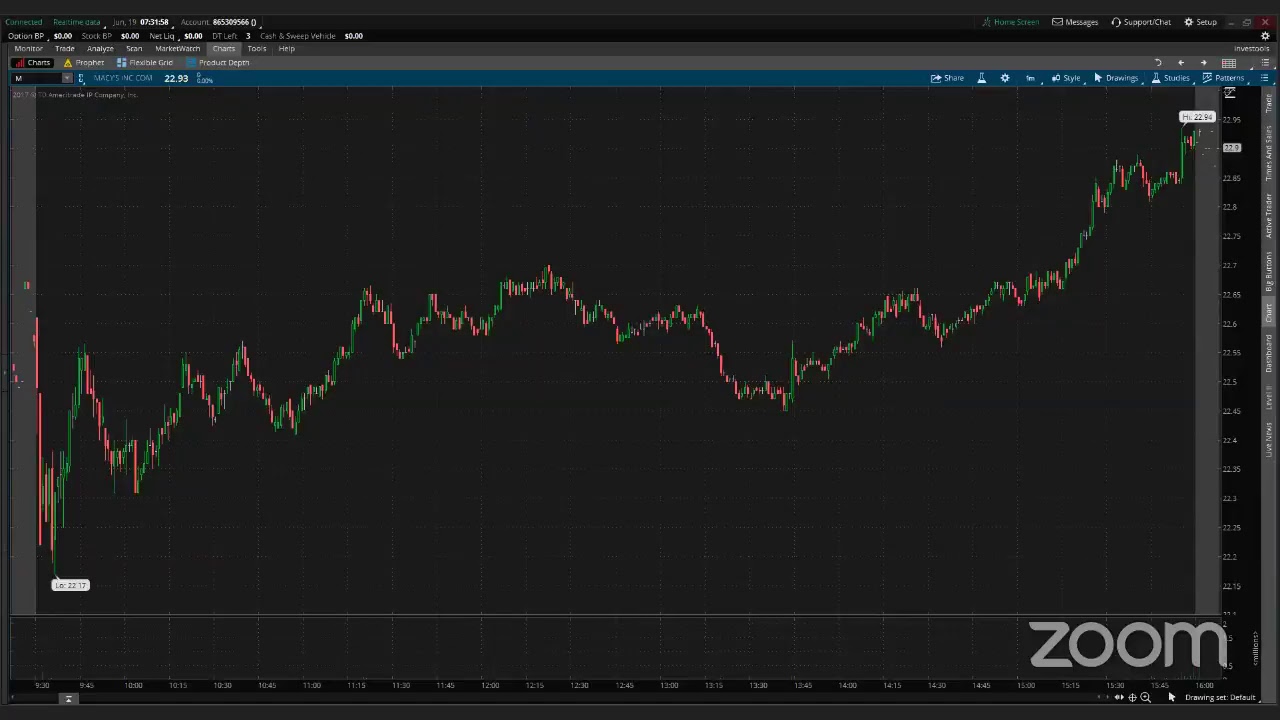Open the chart grid layout icon
Image resolution: width=1280 pixels, height=720 pixels.
(1229, 63)
